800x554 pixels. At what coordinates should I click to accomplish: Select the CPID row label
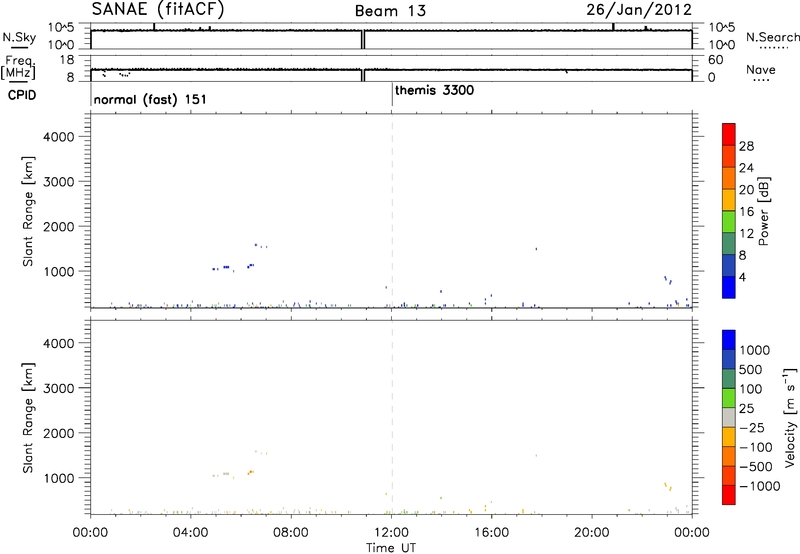(x=22, y=95)
